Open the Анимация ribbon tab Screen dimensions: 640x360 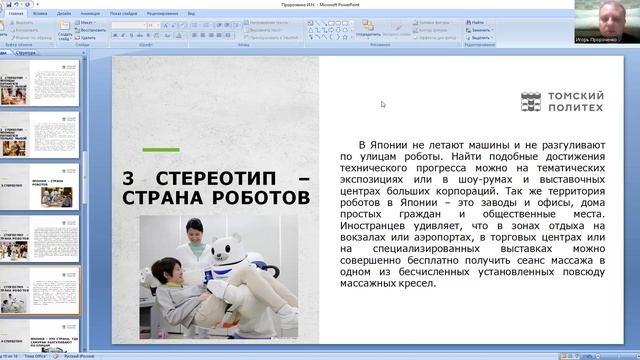coord(90,13)
